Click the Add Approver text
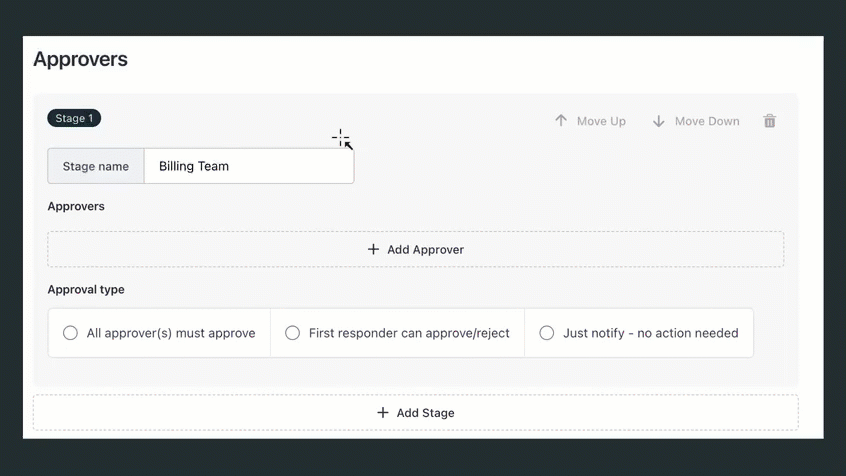The height and width of the screenshot is (476, 846). click(425, 249)
